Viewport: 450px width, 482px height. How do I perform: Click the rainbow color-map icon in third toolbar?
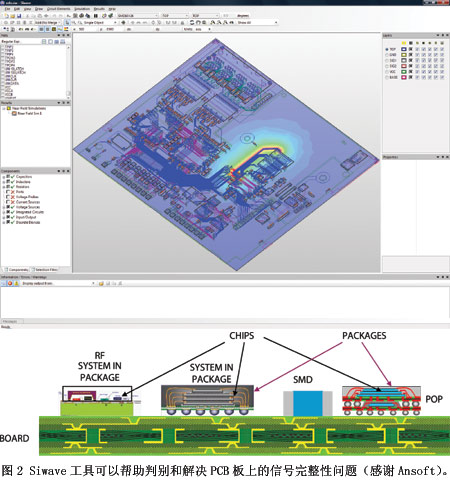click(66, 29)
